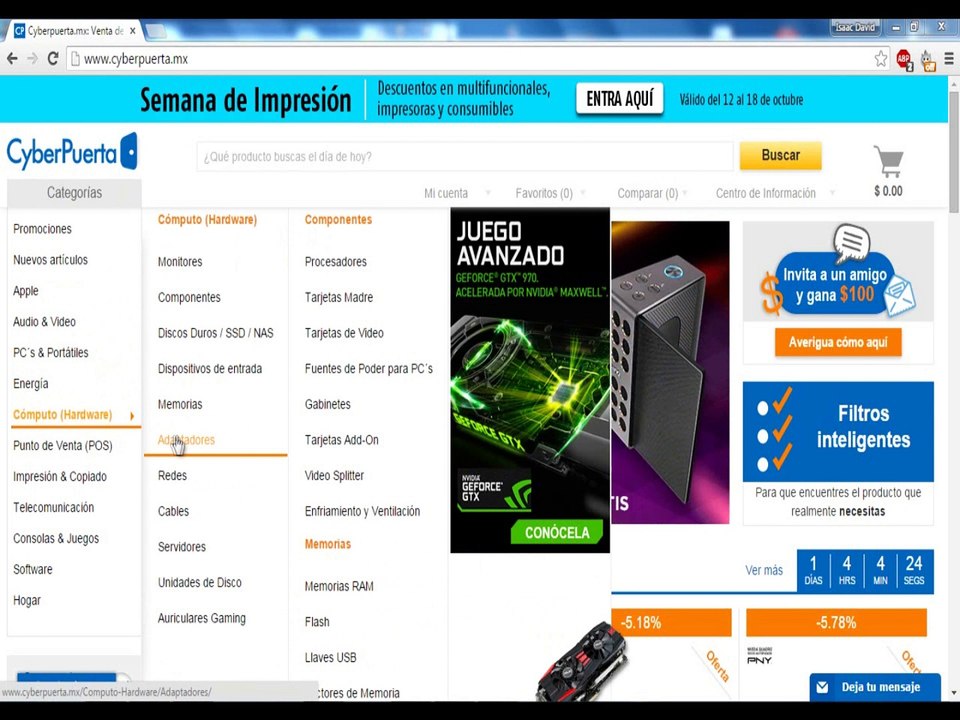Click the Isaac David profile button
This screenshot has height=720, width=960.
coord(855,27)
